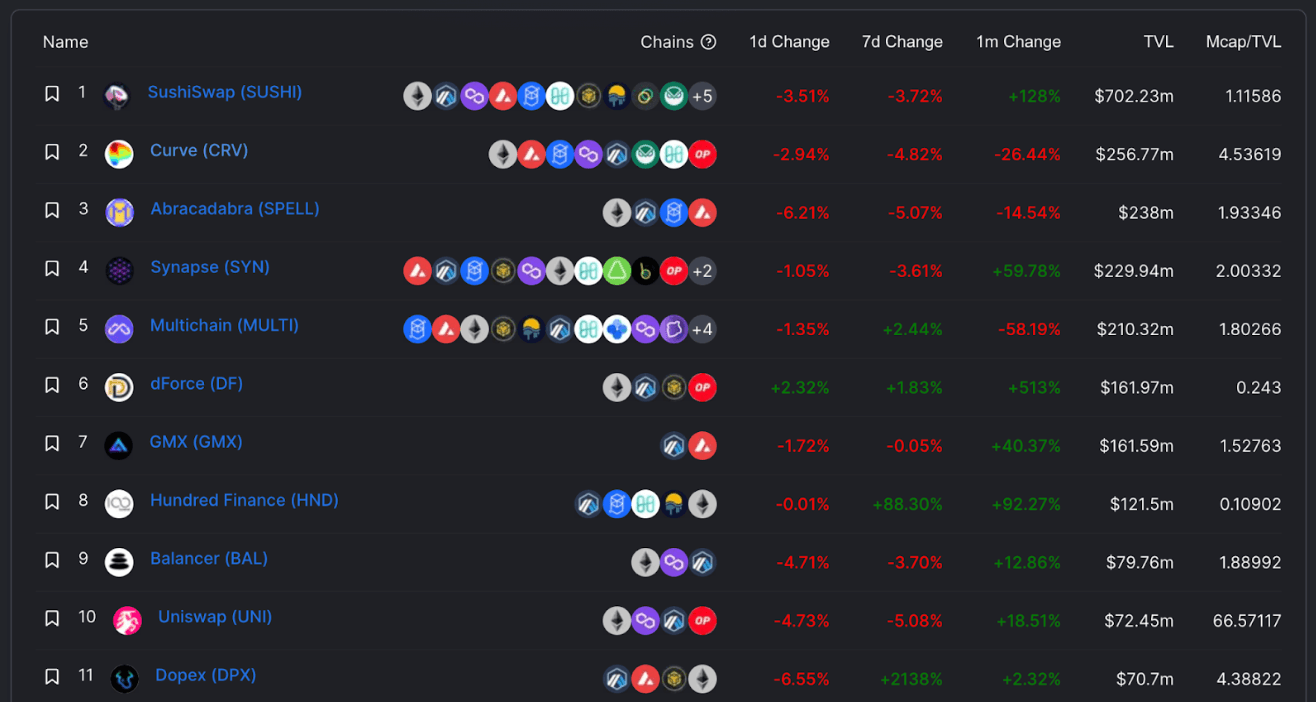
Task: Click the Optimism chain icon in Curve row
Action: [703, 154]
